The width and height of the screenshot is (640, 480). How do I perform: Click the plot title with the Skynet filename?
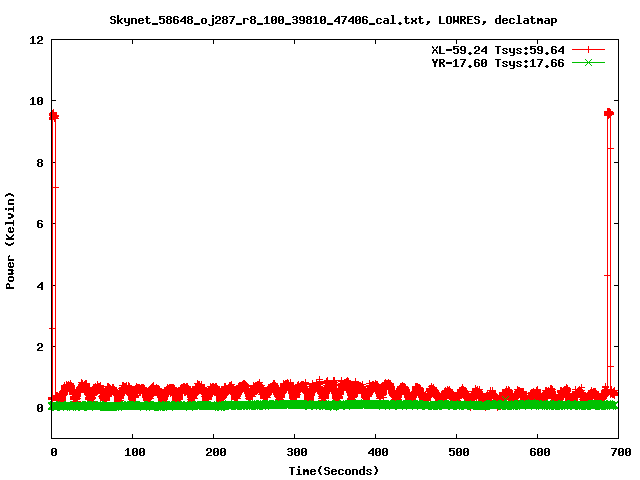[333, 20]
